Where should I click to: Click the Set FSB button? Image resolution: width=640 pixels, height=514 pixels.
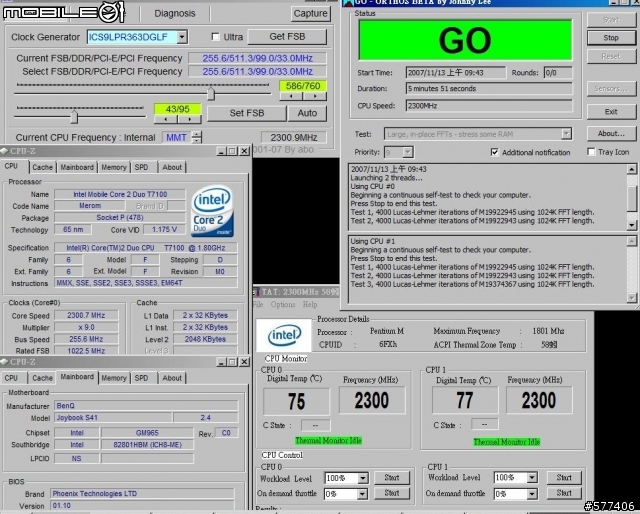247,113
